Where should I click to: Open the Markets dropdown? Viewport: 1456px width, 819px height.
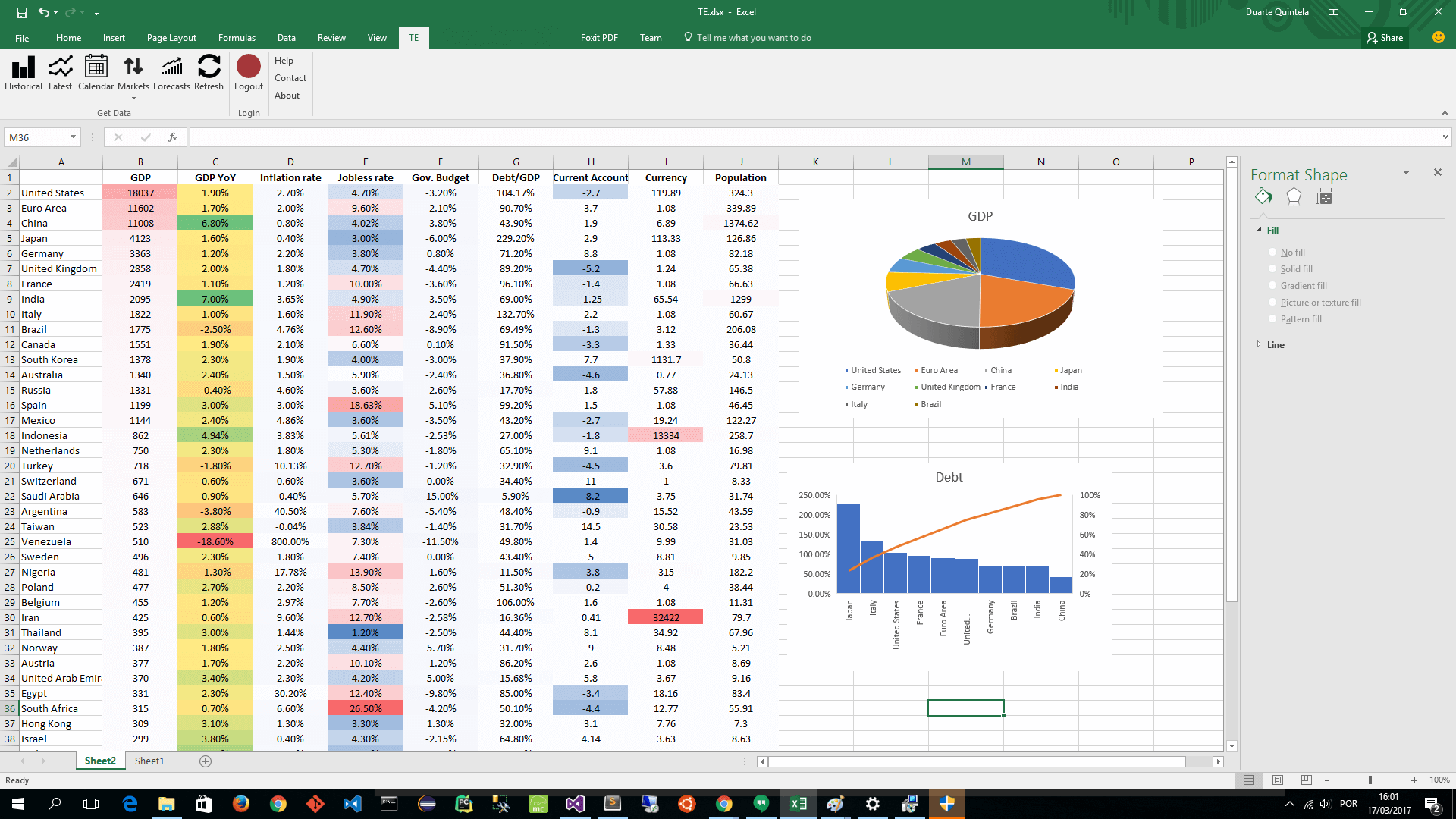[133, 97]
